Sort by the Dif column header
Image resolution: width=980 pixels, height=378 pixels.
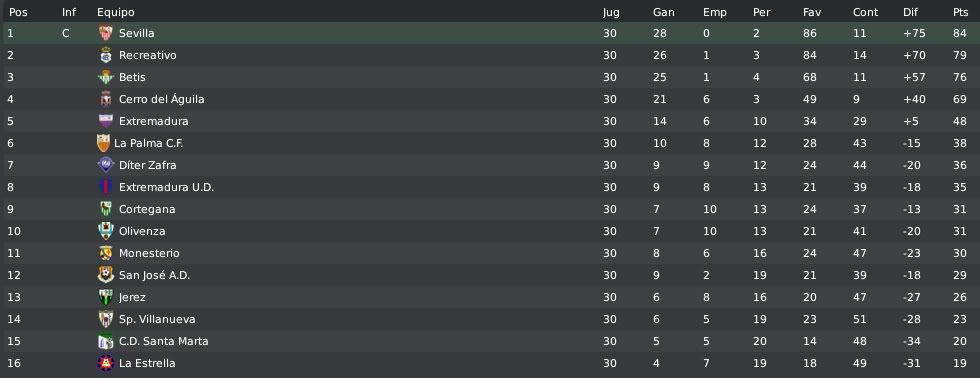coord(910,12)
